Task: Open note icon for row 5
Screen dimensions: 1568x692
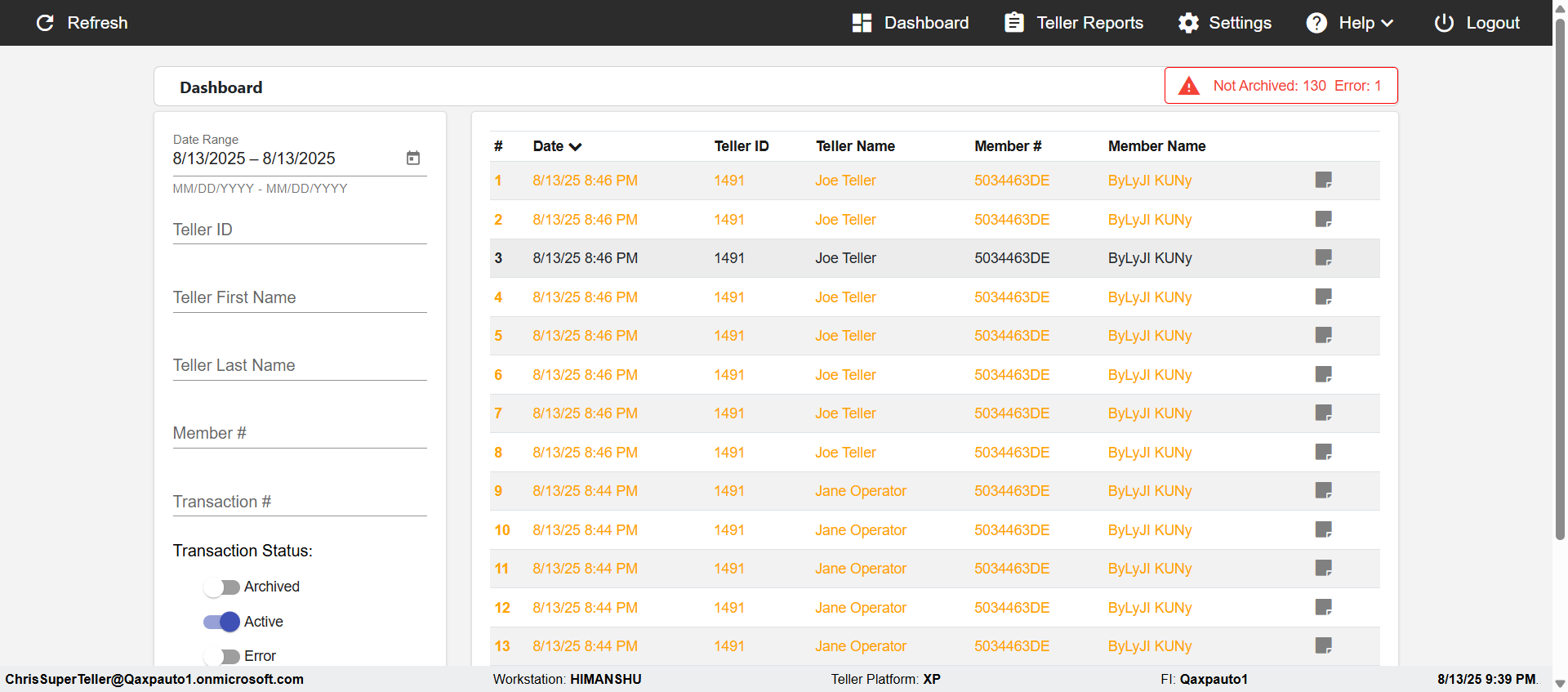Action: 1324,335
